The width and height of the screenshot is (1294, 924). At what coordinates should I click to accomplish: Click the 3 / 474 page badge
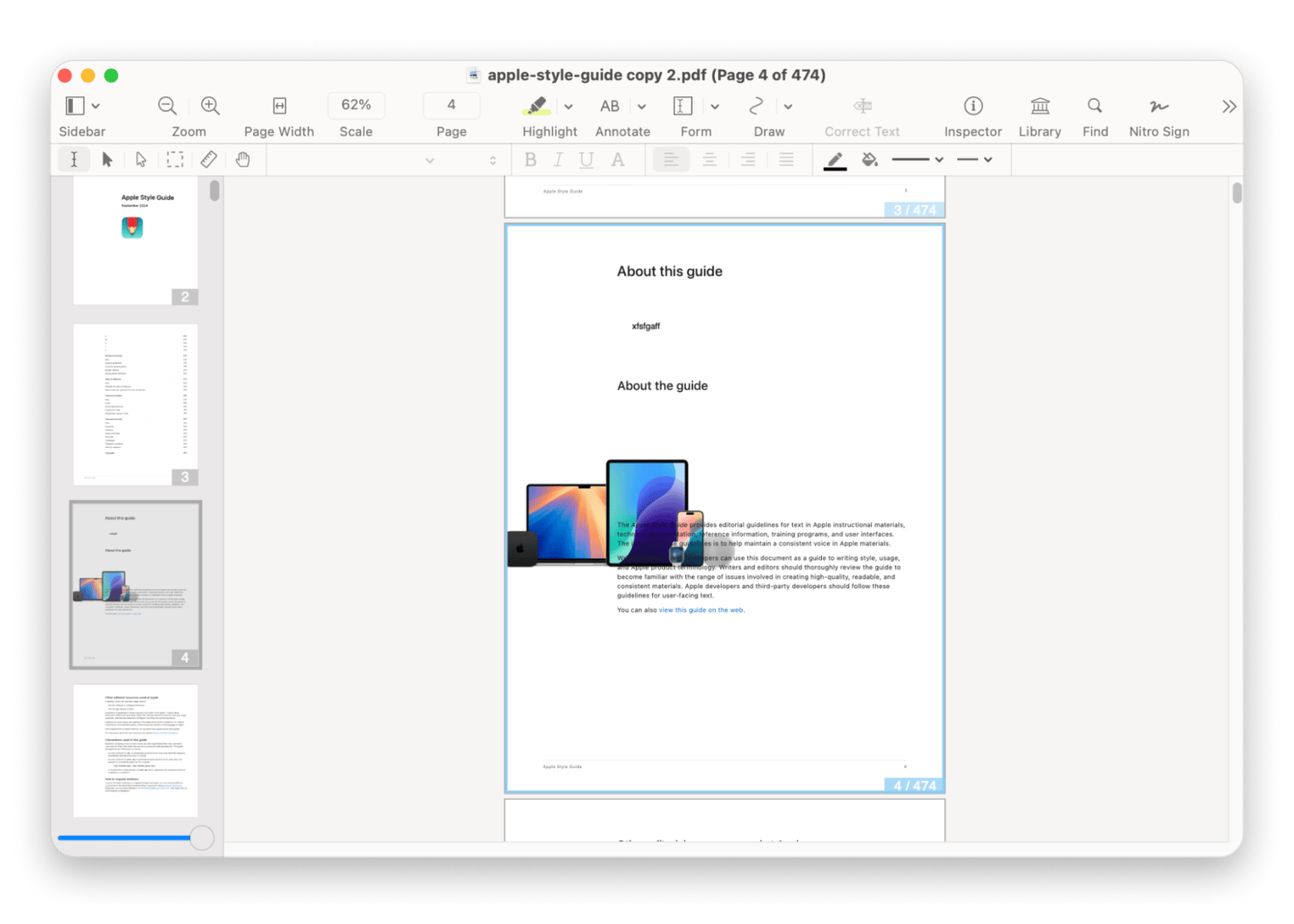point(914,210)
